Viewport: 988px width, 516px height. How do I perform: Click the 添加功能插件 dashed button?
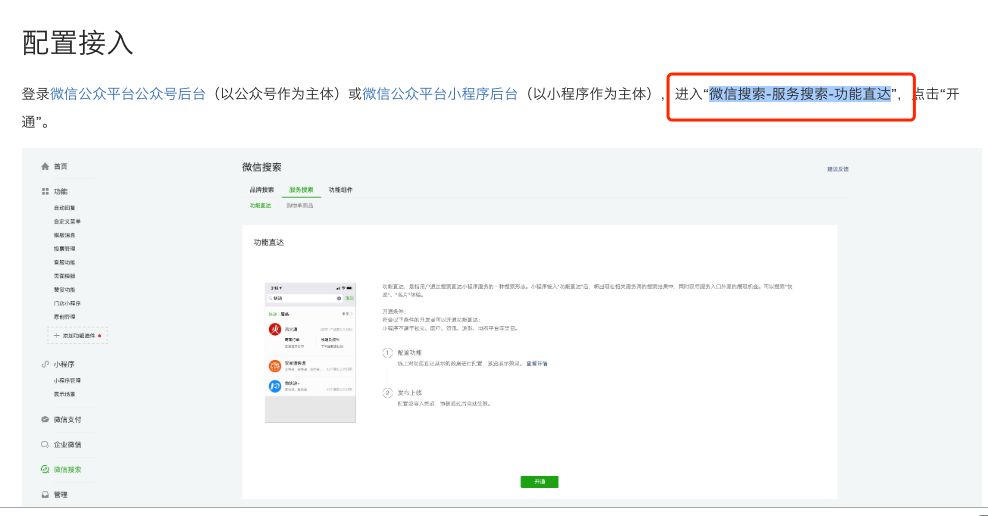pyautogui.click(x=78, y=336)
